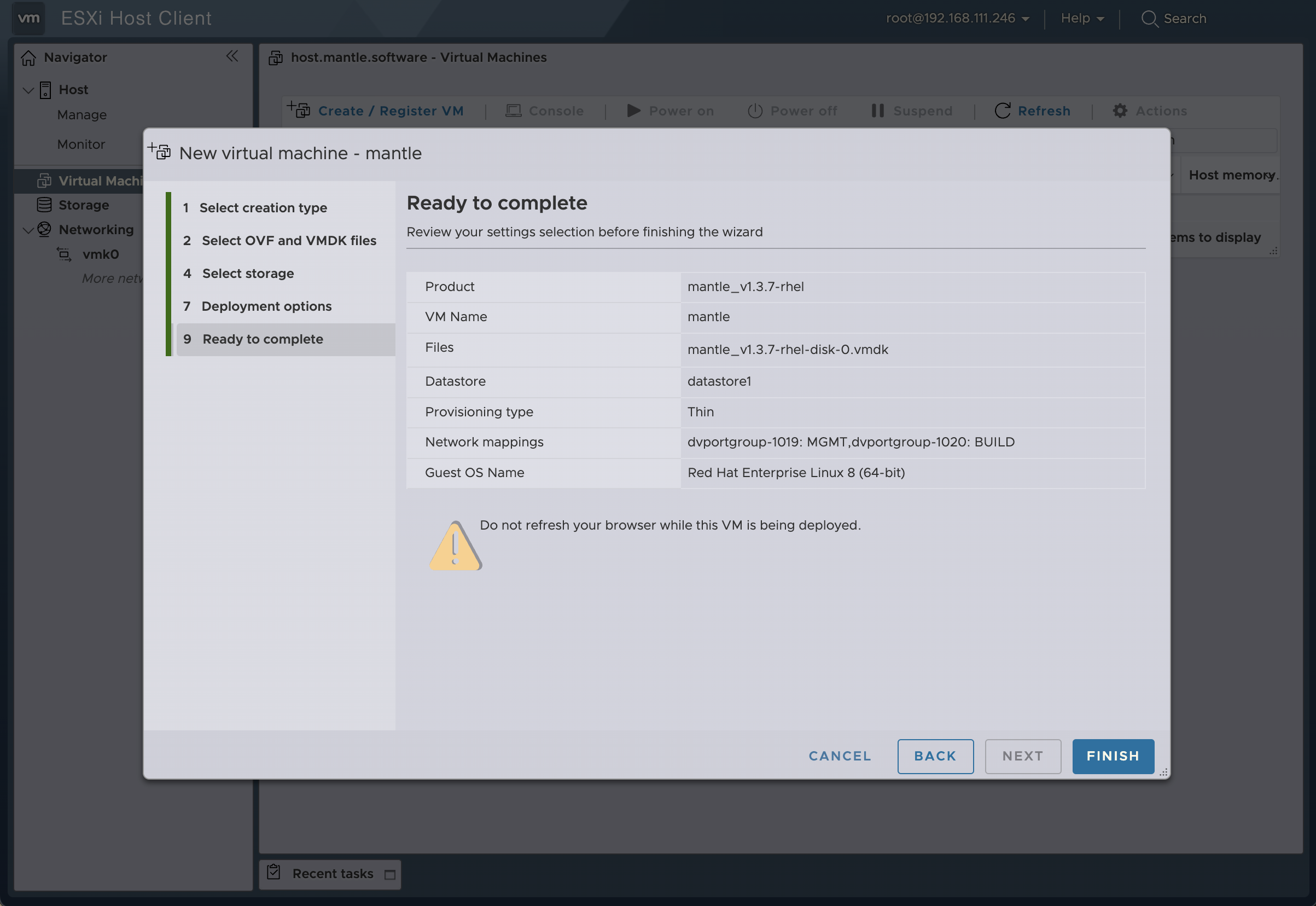Open the Help menu
The image size is (1316, 906).
coord(1080,18)
